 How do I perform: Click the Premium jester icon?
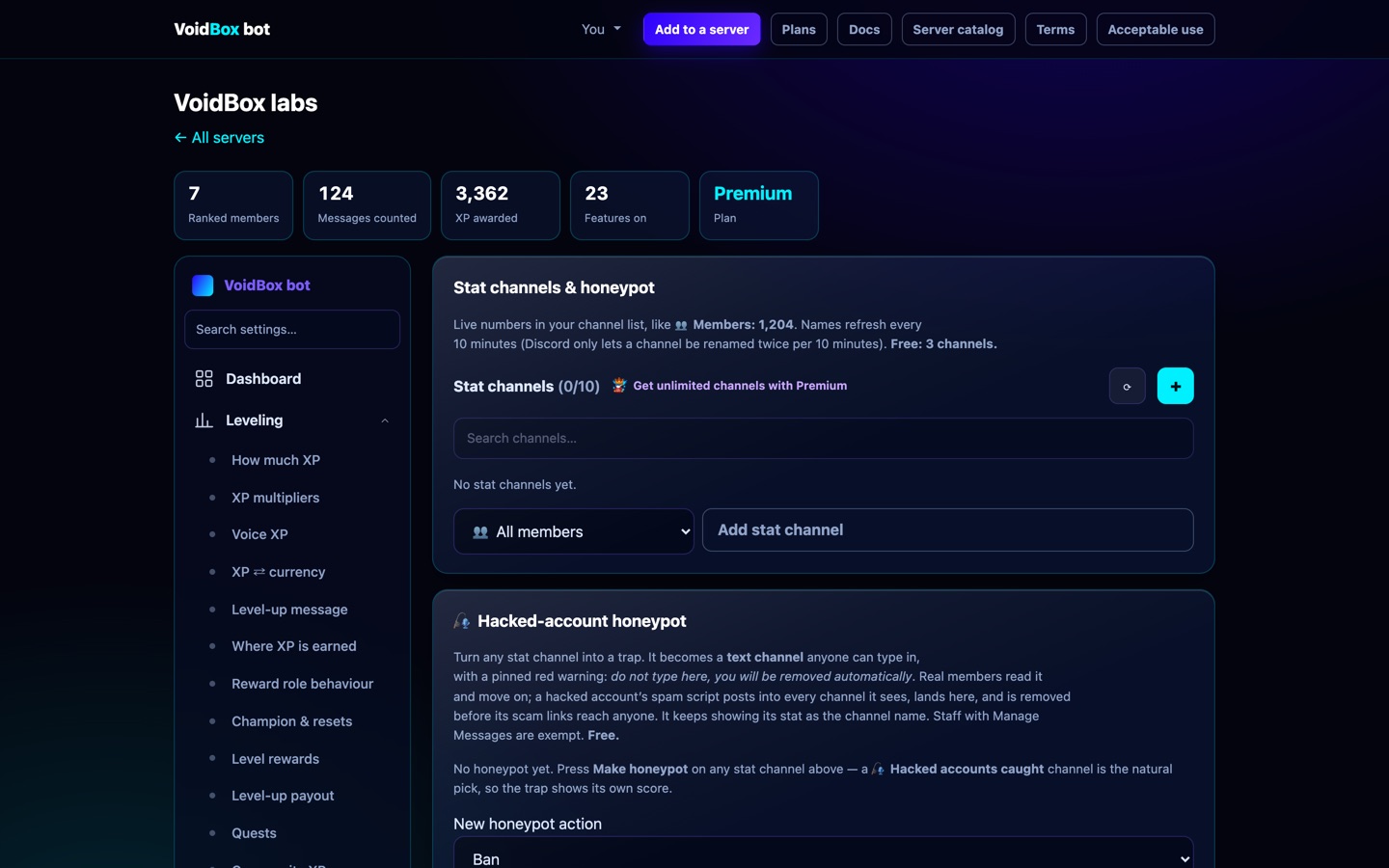(x=619, y=386)
